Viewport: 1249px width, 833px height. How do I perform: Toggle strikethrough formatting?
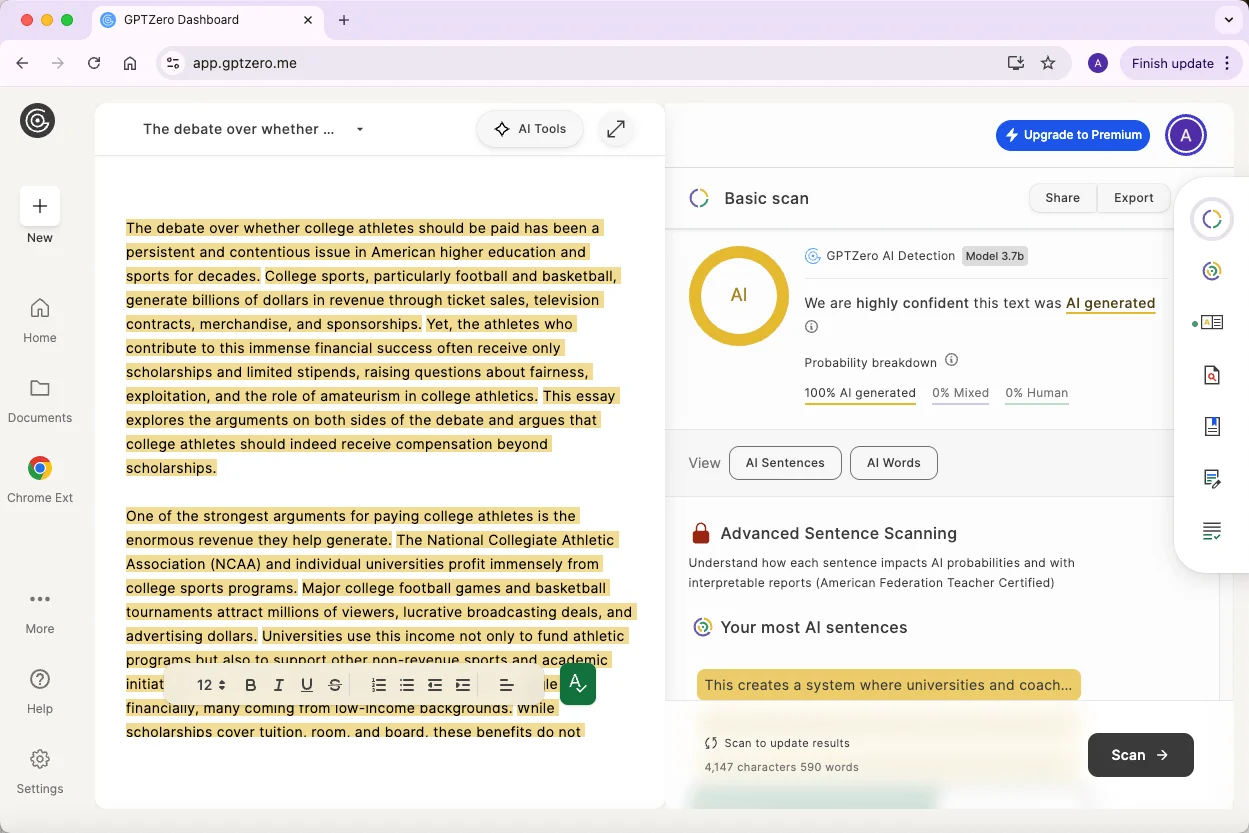pyautogui.click(x=335, y=685)
